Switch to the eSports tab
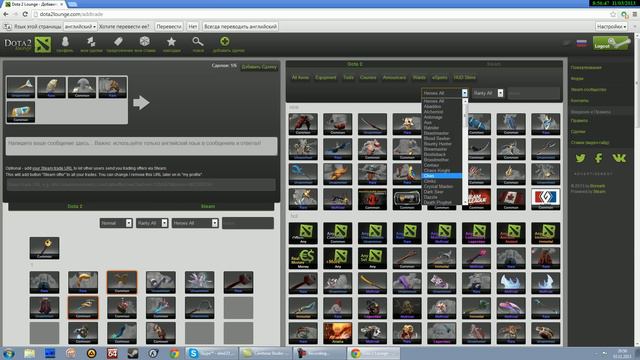Screen dimensions: 640x360 [439, 77]
